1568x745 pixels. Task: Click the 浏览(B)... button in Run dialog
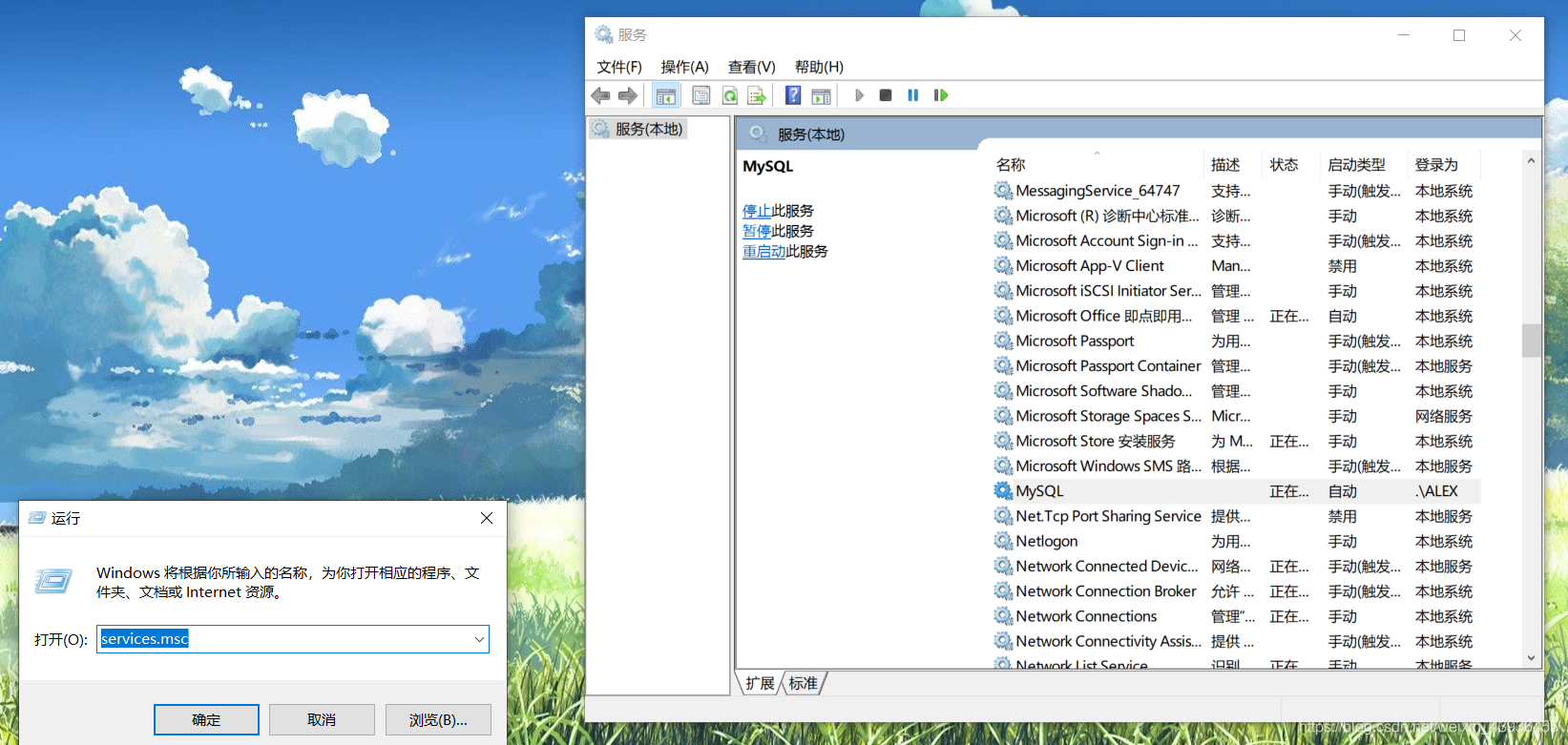tap(438, 719)
